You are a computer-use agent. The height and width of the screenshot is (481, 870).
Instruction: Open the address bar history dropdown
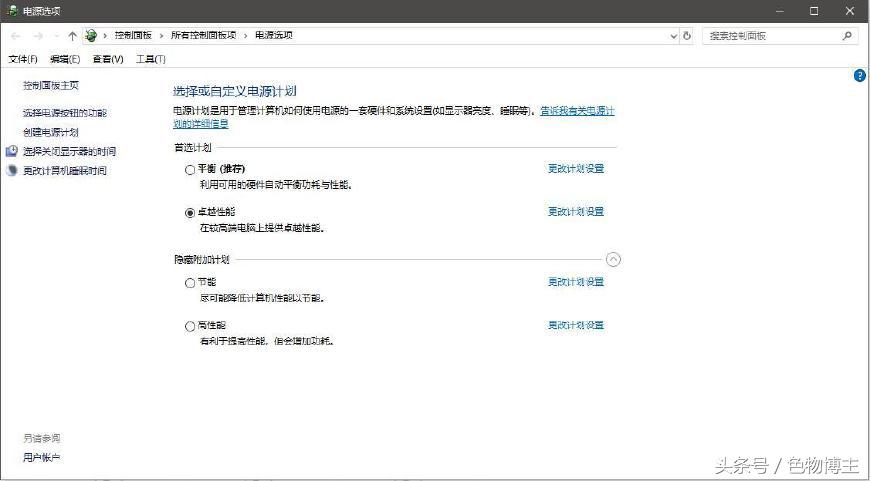674,36
